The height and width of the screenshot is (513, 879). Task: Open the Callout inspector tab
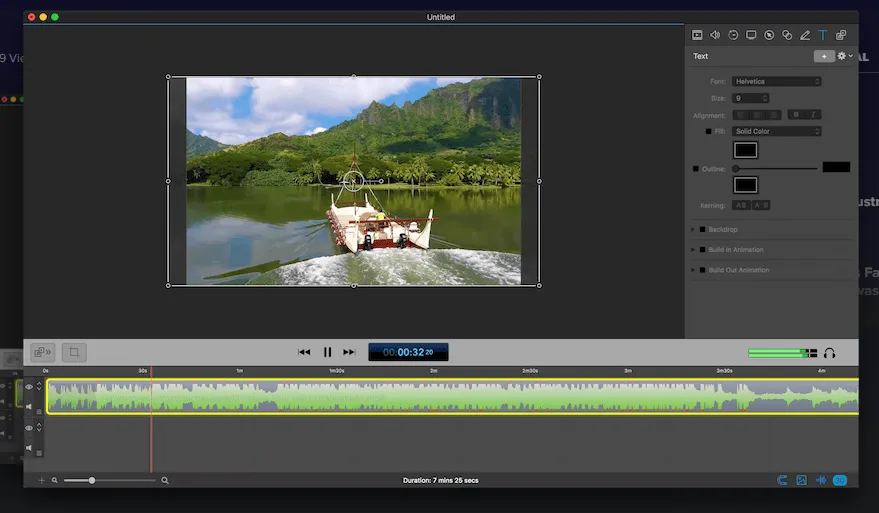(769, 35)
